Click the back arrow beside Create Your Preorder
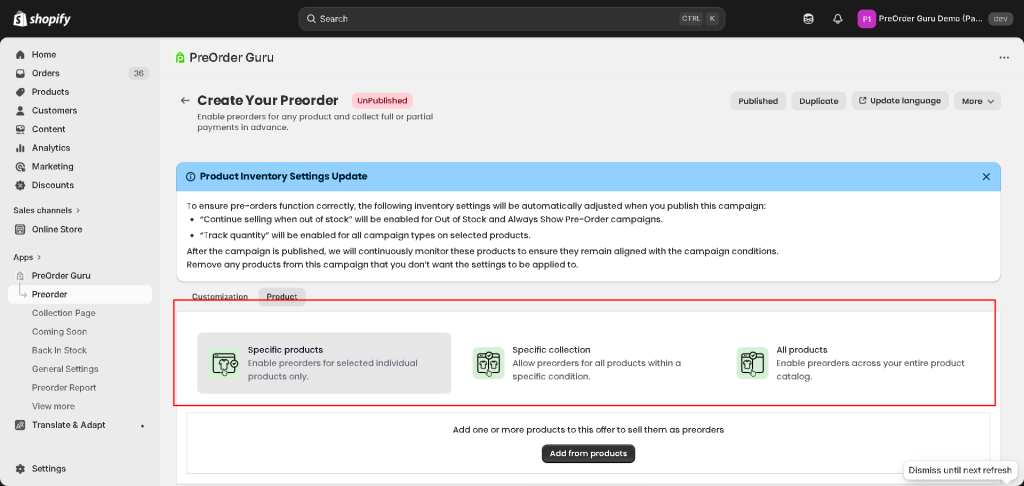The image size is (1024, 486). coord(184,101)
